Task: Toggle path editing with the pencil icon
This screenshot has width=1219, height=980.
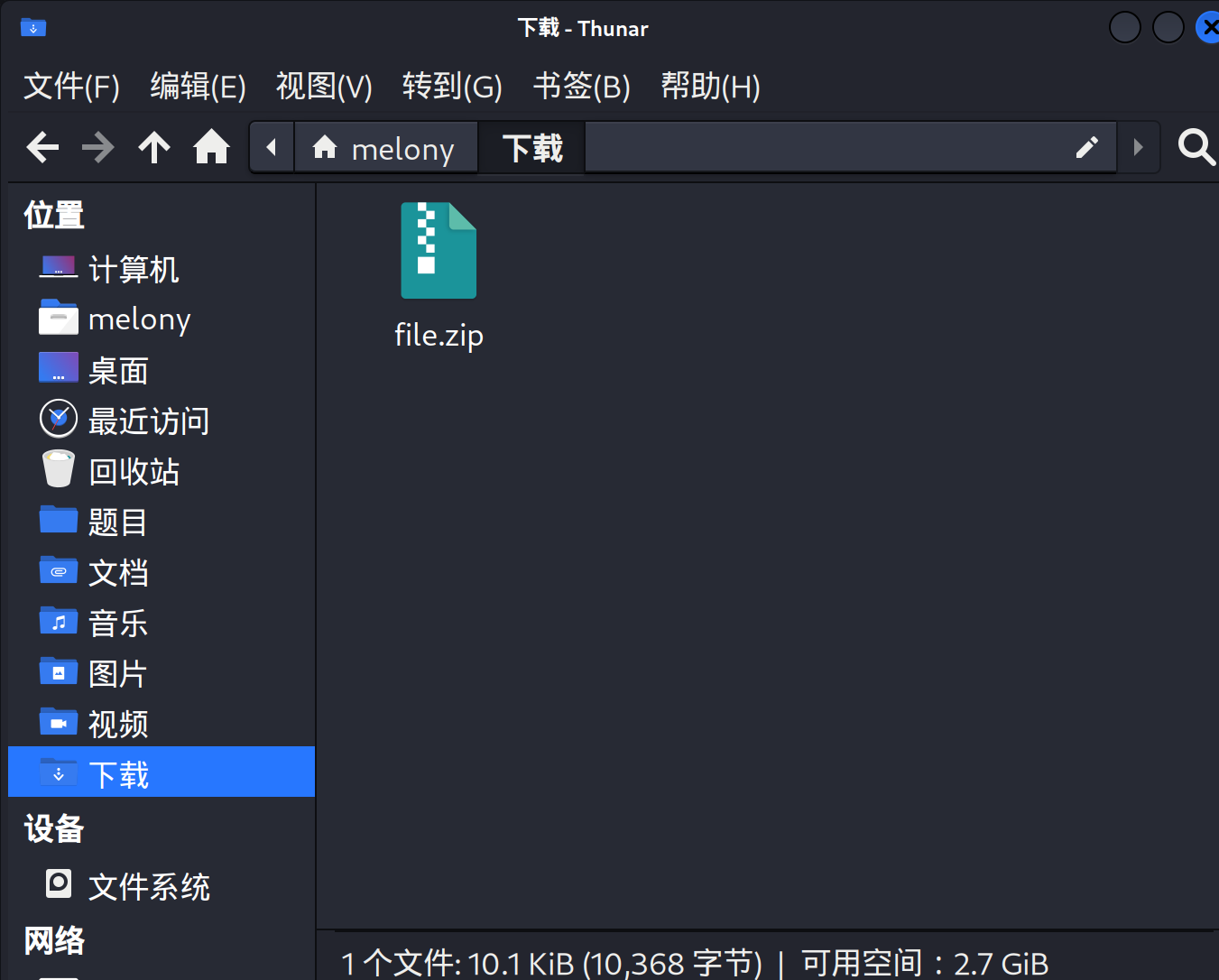Action: pos(1087,147)
